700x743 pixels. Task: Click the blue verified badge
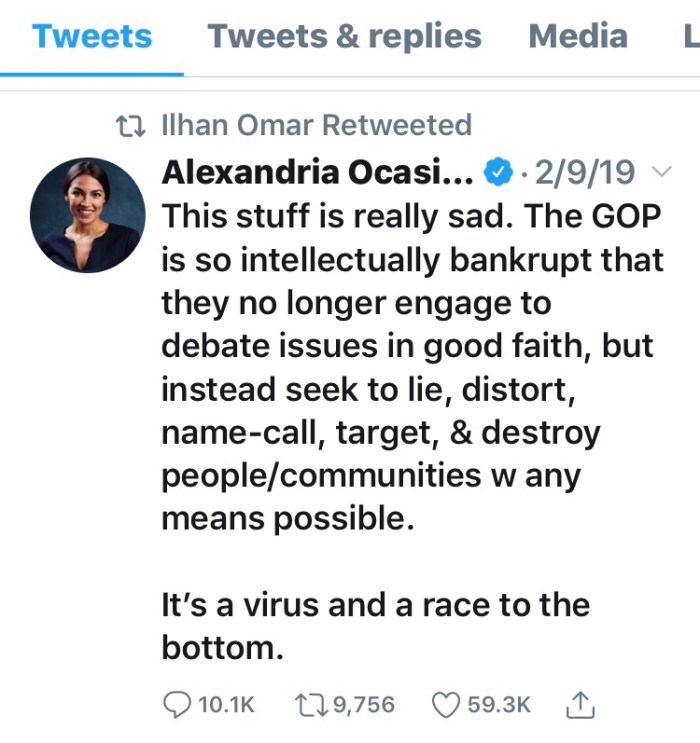(x=497, y=173)
